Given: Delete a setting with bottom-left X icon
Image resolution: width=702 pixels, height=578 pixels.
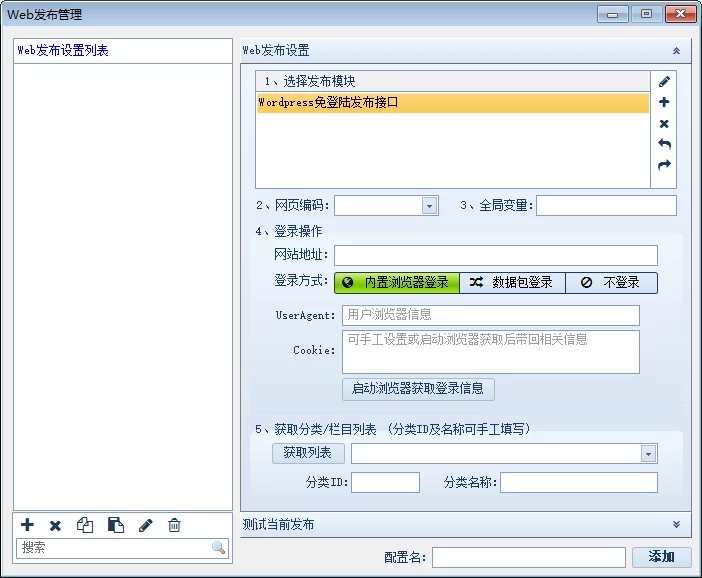Looking at the screenshot, I should coord(55,525).
